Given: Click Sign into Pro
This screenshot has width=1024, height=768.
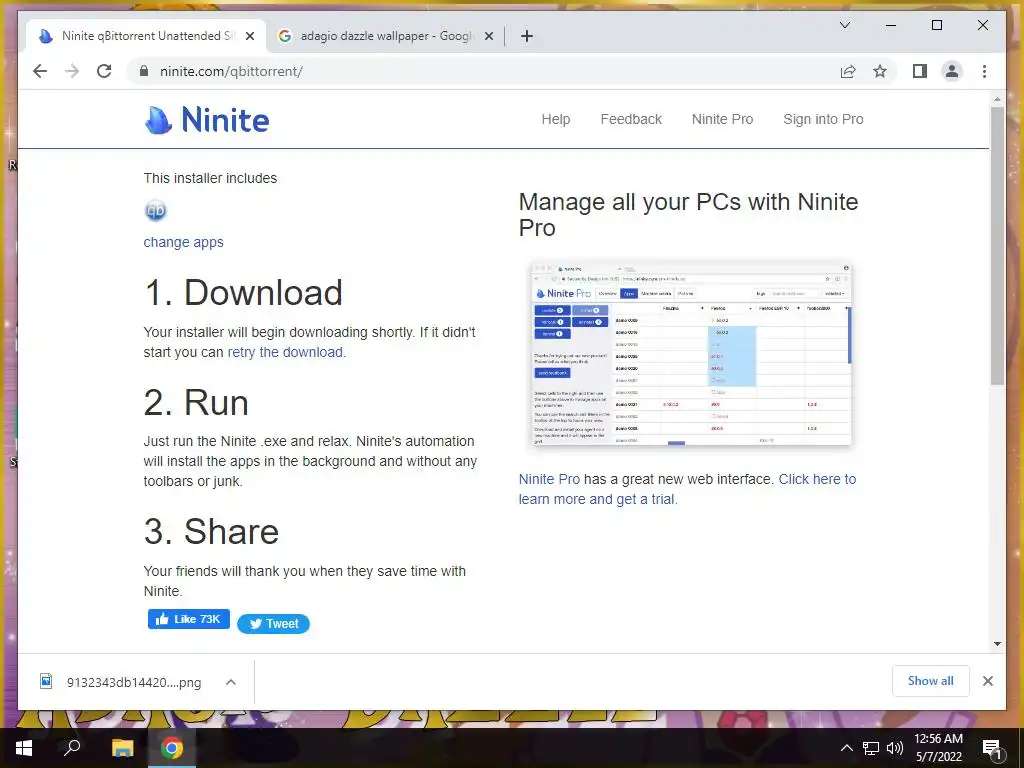Looking at the screenshot, I should click(x=823, y=120).
